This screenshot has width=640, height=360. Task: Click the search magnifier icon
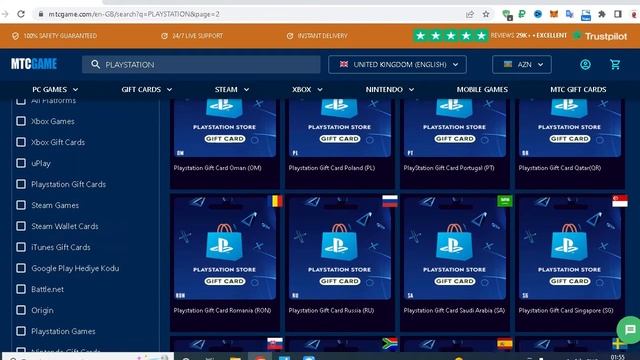[x=96, y=64]
